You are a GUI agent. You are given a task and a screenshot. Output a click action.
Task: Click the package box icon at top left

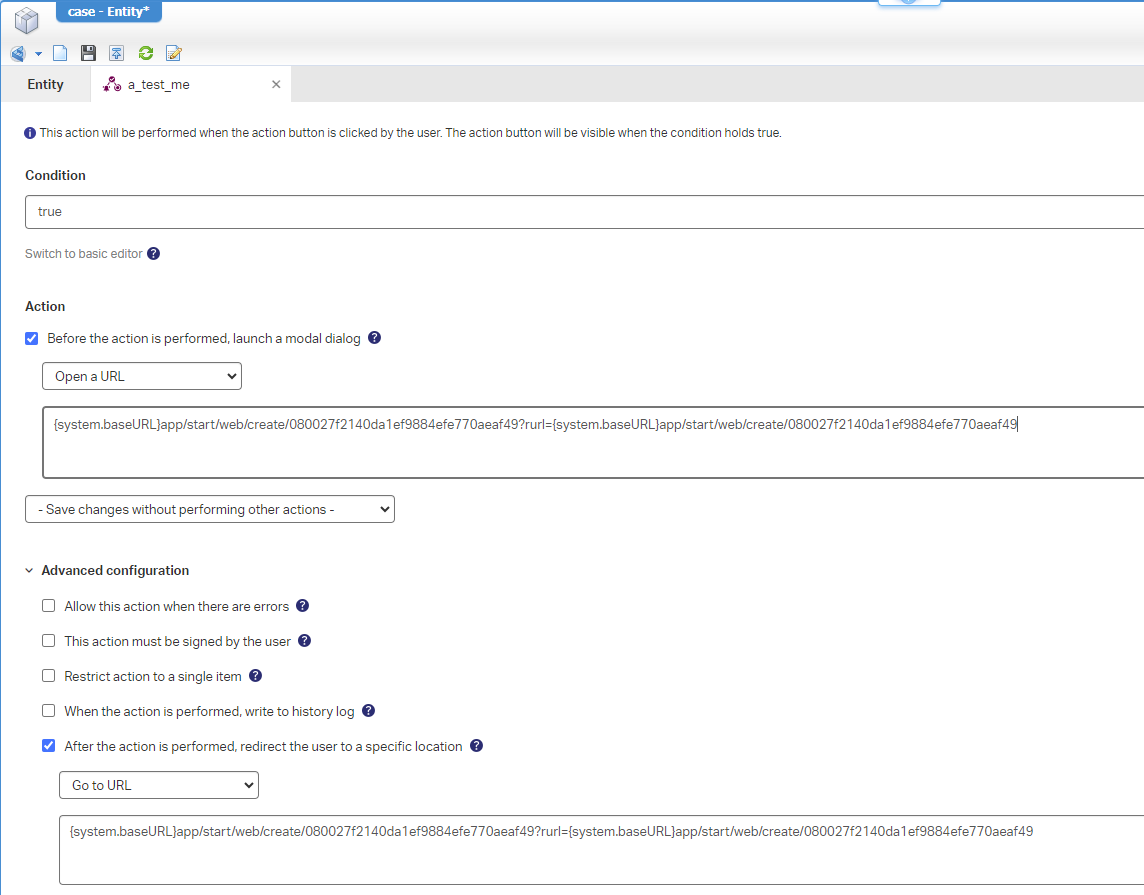tap(27, 19)
